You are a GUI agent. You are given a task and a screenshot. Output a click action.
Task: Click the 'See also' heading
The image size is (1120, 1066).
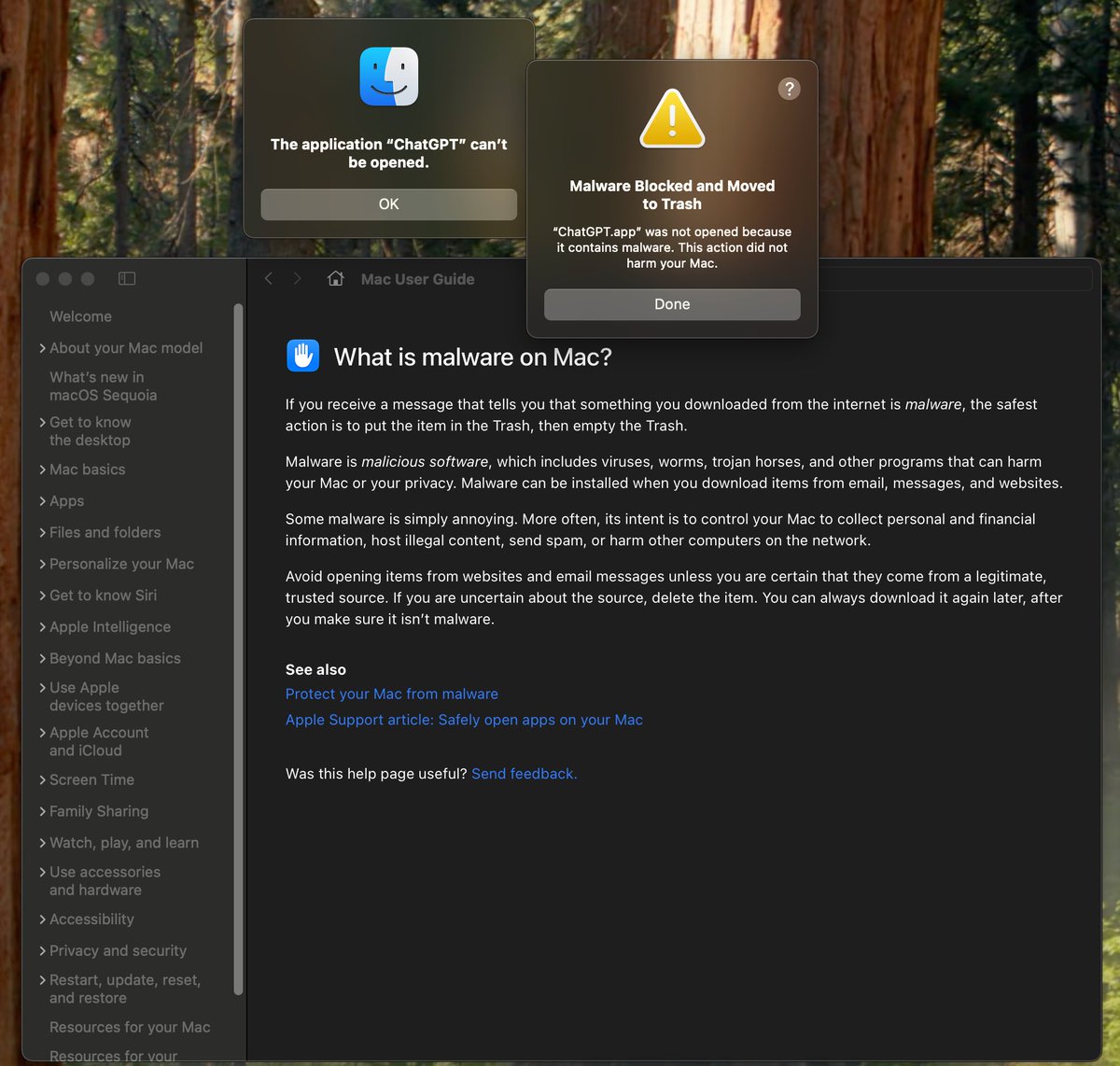[x=315, y=669]
